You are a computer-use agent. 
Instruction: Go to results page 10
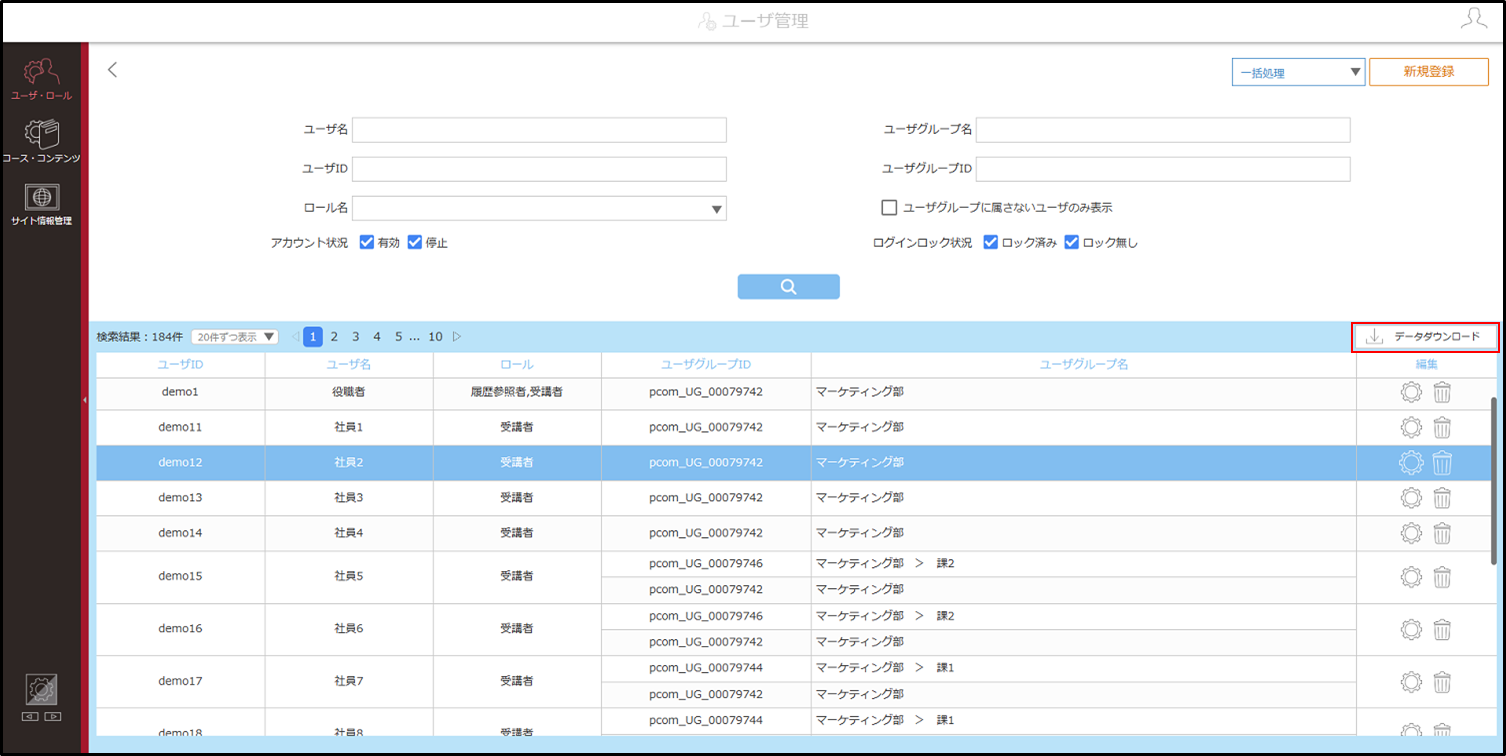435,337
